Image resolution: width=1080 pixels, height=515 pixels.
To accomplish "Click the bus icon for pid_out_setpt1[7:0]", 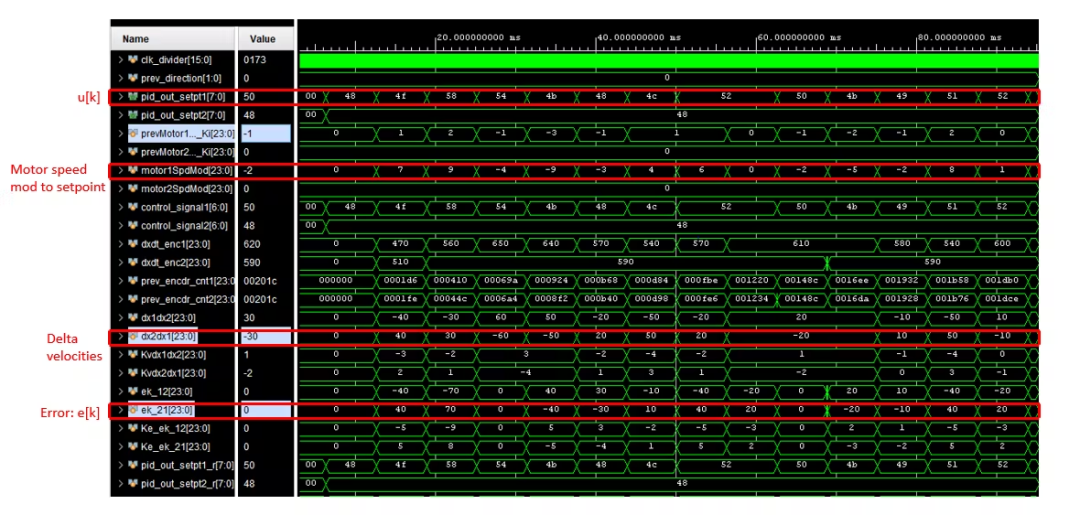I will pyautogui.click(x=131, y=96).
